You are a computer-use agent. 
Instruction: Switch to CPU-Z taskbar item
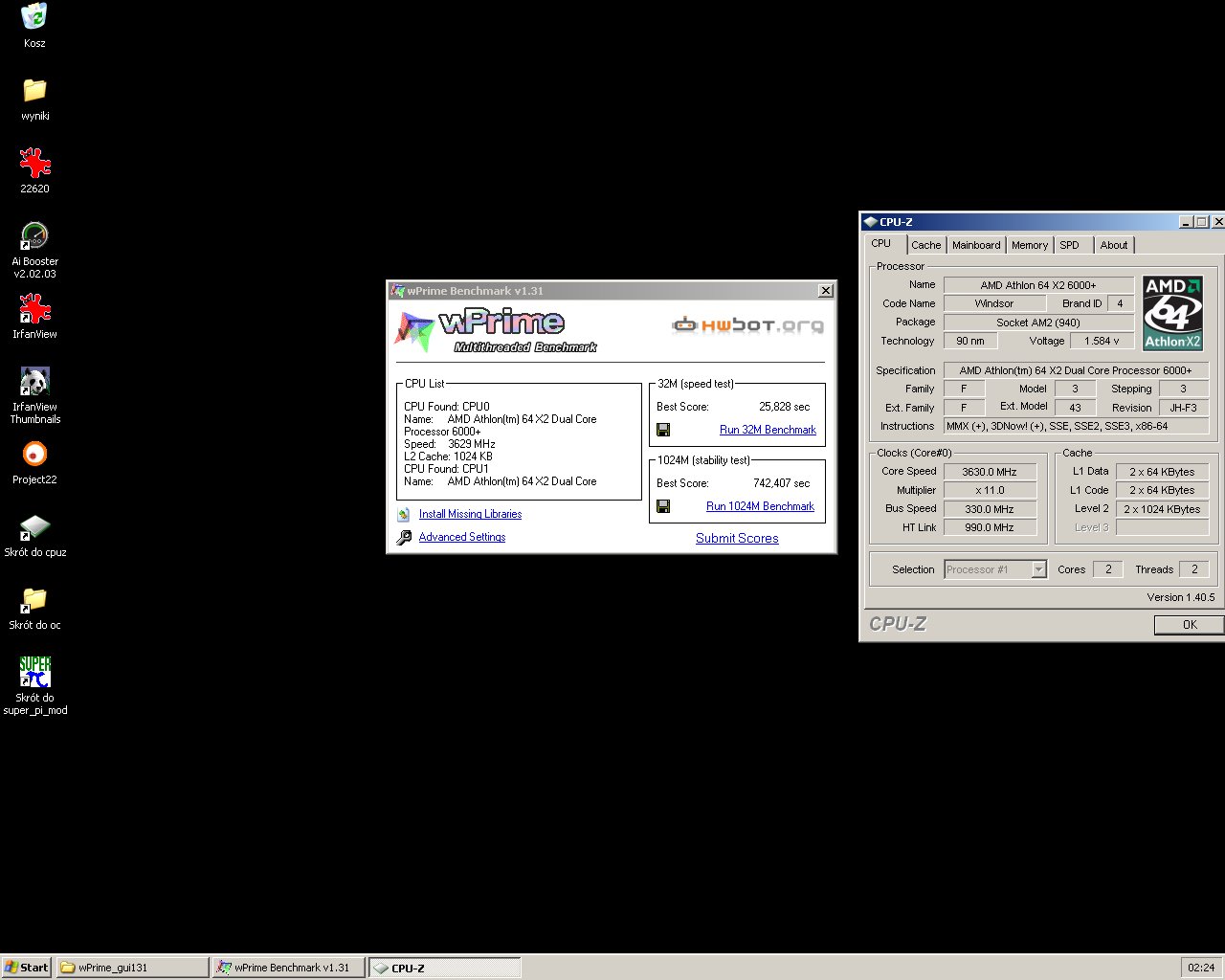point(445,967)
